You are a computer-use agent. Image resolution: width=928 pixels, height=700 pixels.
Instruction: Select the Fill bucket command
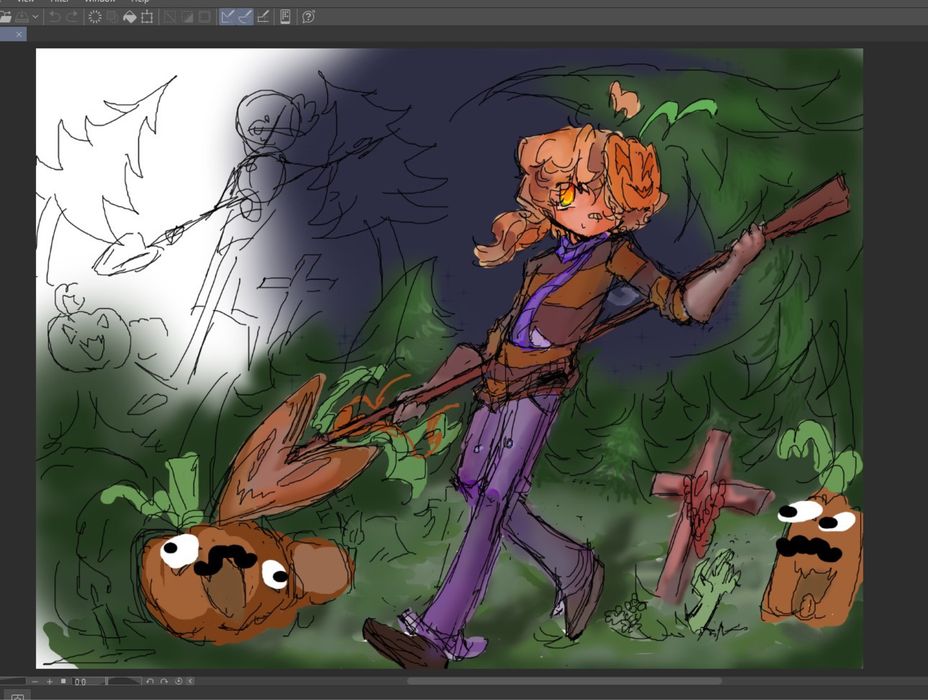click(x=129, y=17)
